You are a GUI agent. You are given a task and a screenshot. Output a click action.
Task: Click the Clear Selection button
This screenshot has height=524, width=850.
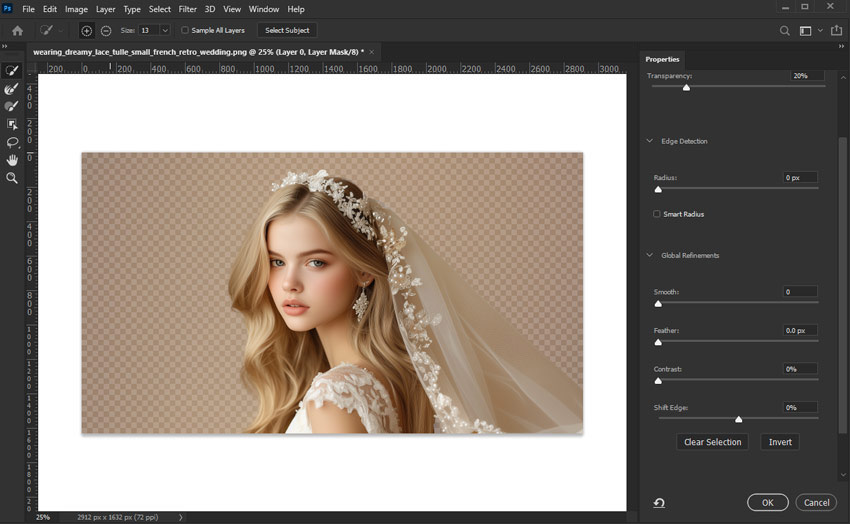tap(712, 442)
